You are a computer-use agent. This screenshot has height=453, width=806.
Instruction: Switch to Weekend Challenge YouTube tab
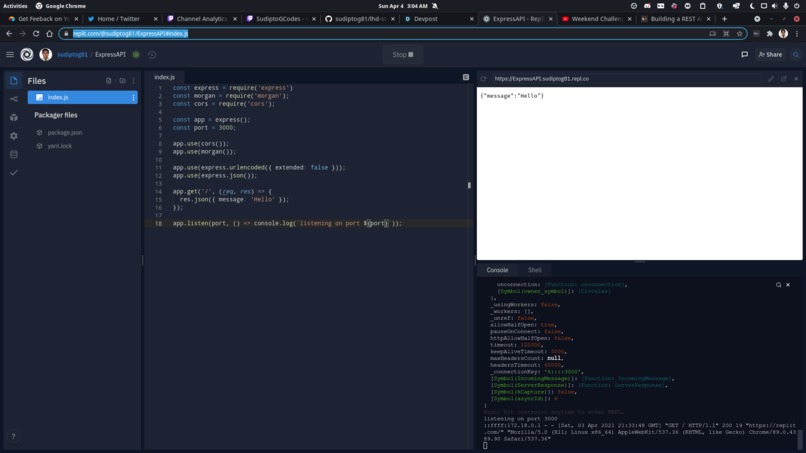(596, 19)
